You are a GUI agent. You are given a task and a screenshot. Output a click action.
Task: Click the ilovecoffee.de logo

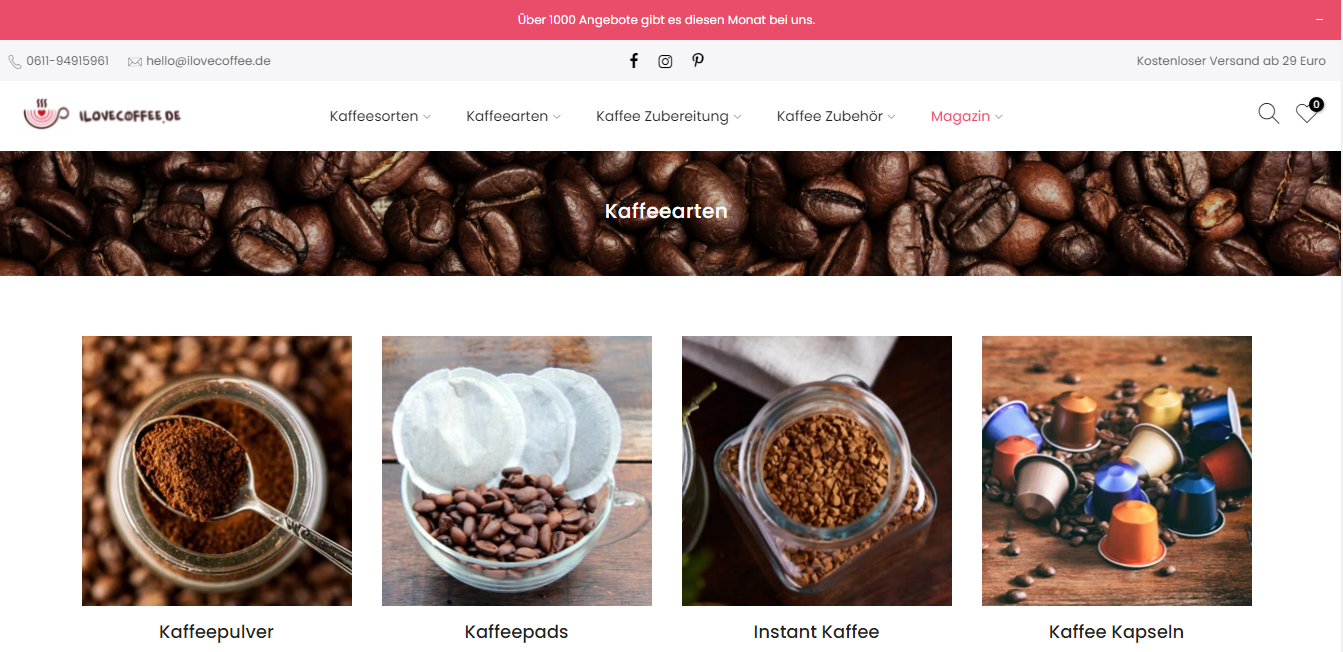coord(102,115)
